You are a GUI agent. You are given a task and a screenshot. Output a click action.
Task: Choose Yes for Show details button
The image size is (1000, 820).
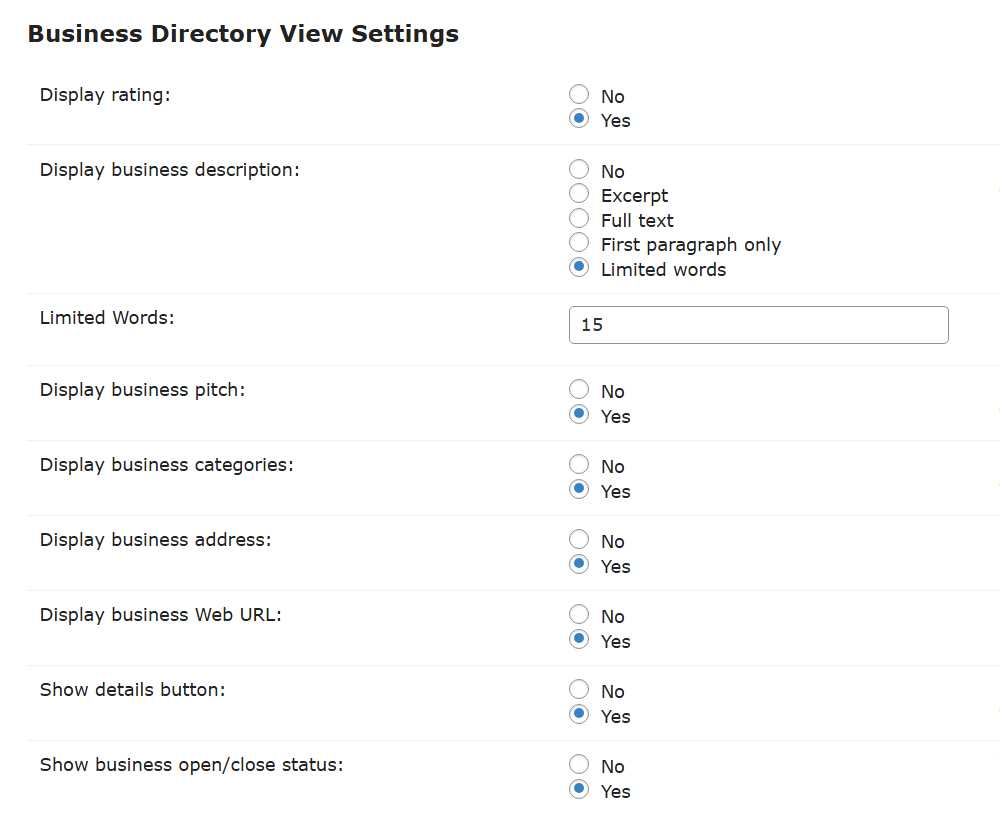pyautogui.click(x=579, y=715)
